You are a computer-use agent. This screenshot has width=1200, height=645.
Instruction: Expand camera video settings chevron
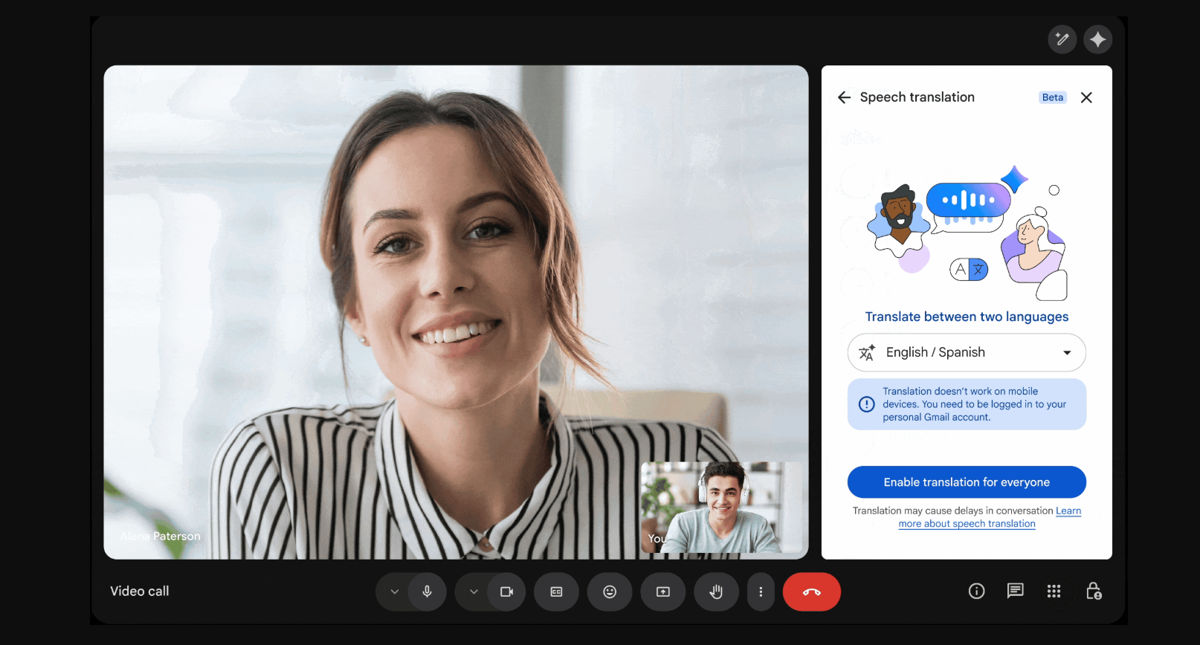click(x=474, y=592)
